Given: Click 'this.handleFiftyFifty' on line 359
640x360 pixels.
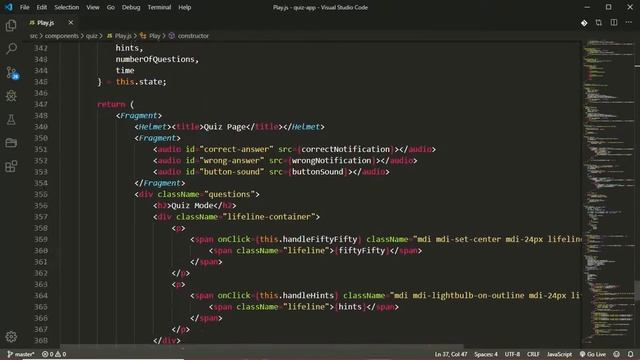Looking at the screenshot, I should pyautogui.click(x=308, y=239).
